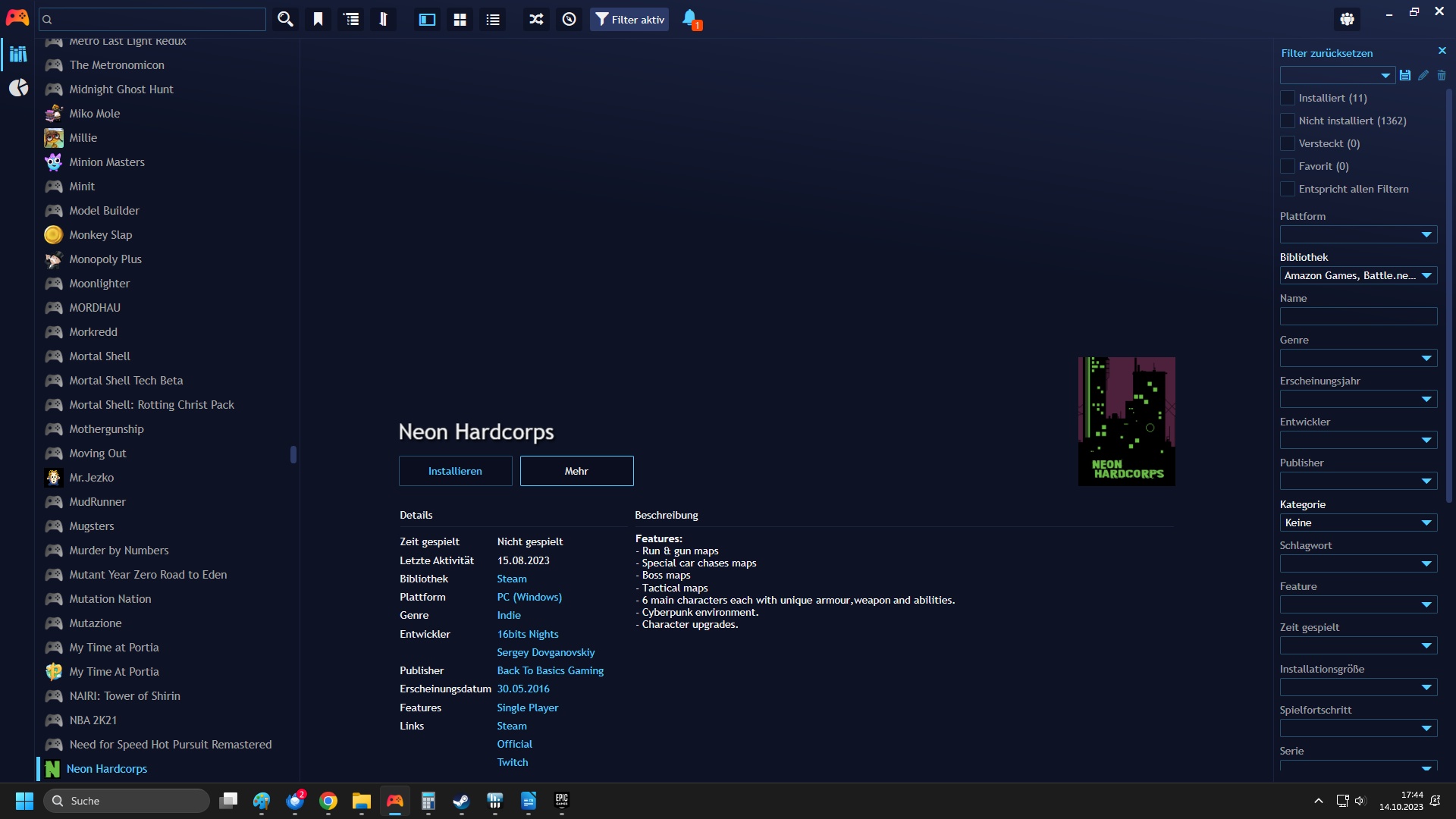The height and width of the screenshot is (819, 1456).
Task: Switch to list view mode
Action: tap(493, 20)
